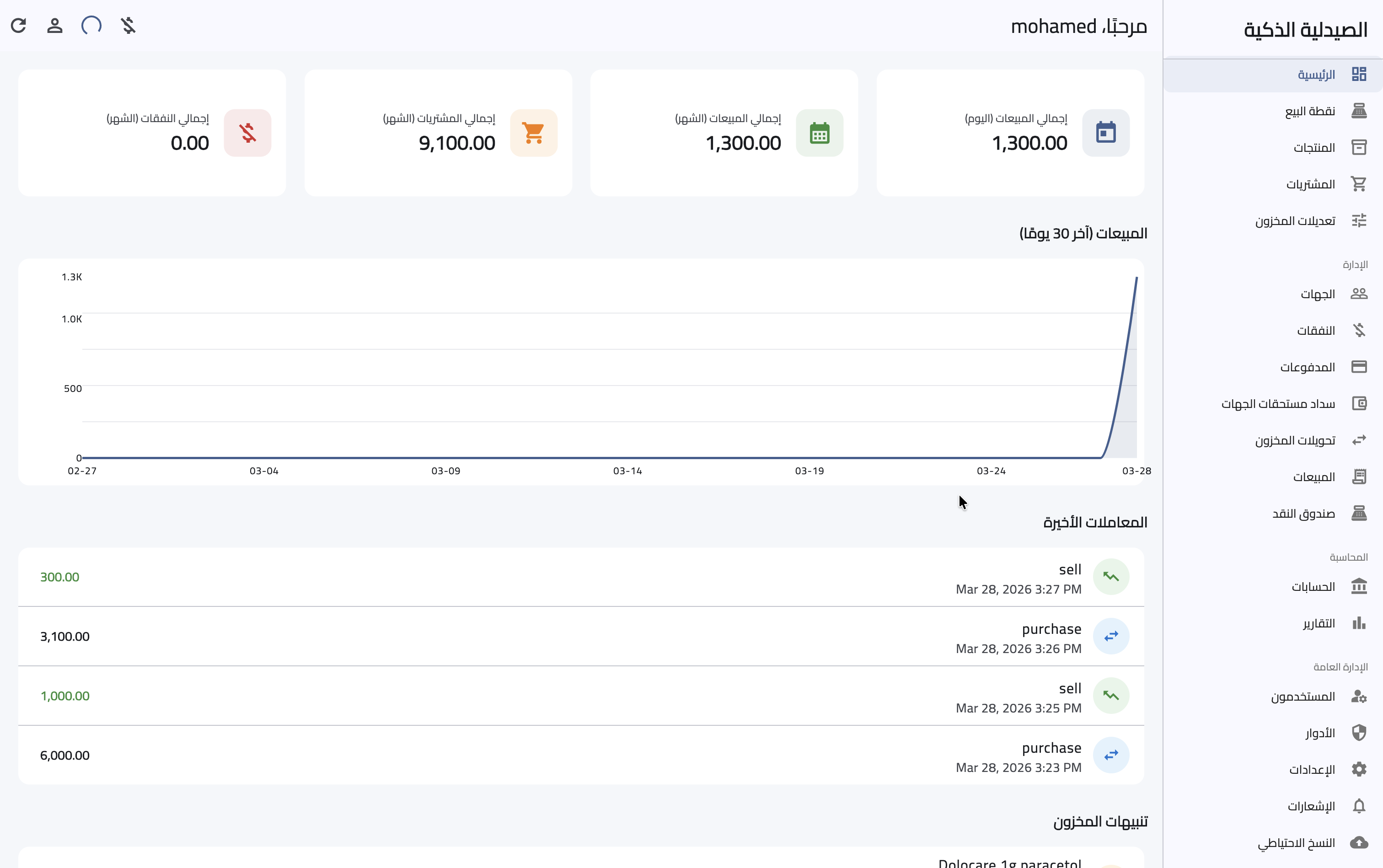This screenshot has width=1383, height=868.
Task: Click the money-off icon in top bar
Action: 128,26
